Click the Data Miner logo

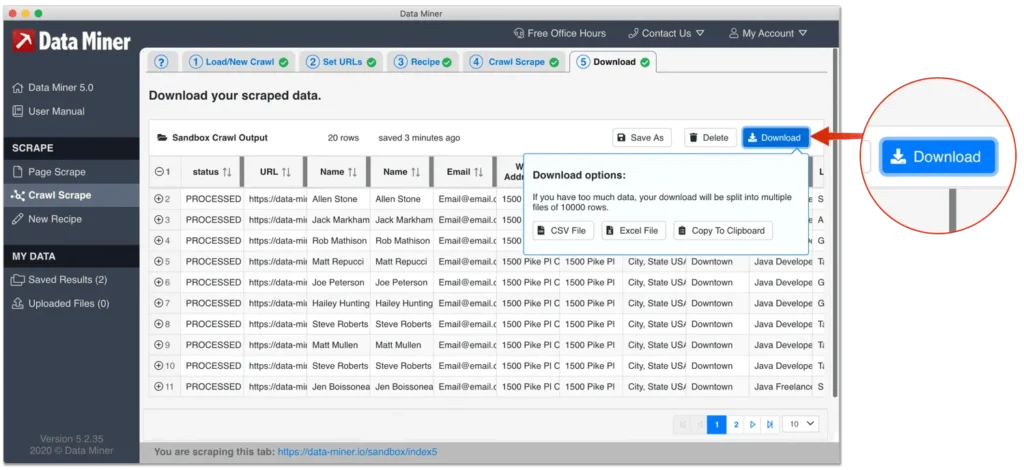[x=71, y=41]
